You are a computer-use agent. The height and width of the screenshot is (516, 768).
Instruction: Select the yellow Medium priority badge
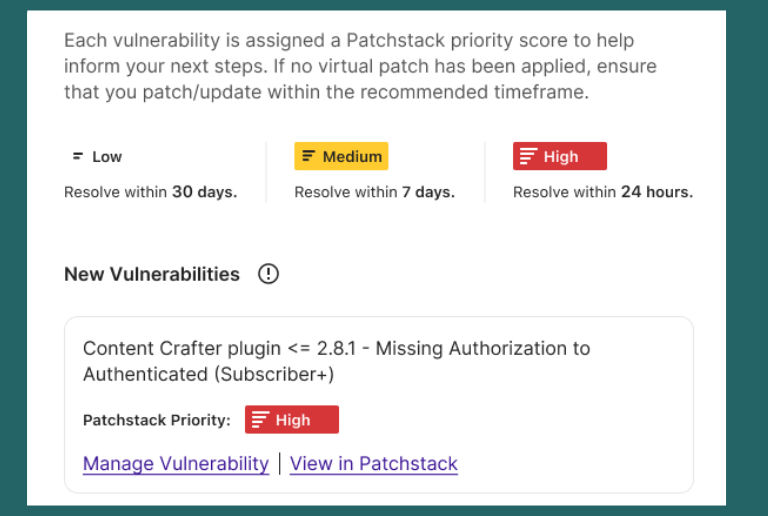tap(341, 157)
